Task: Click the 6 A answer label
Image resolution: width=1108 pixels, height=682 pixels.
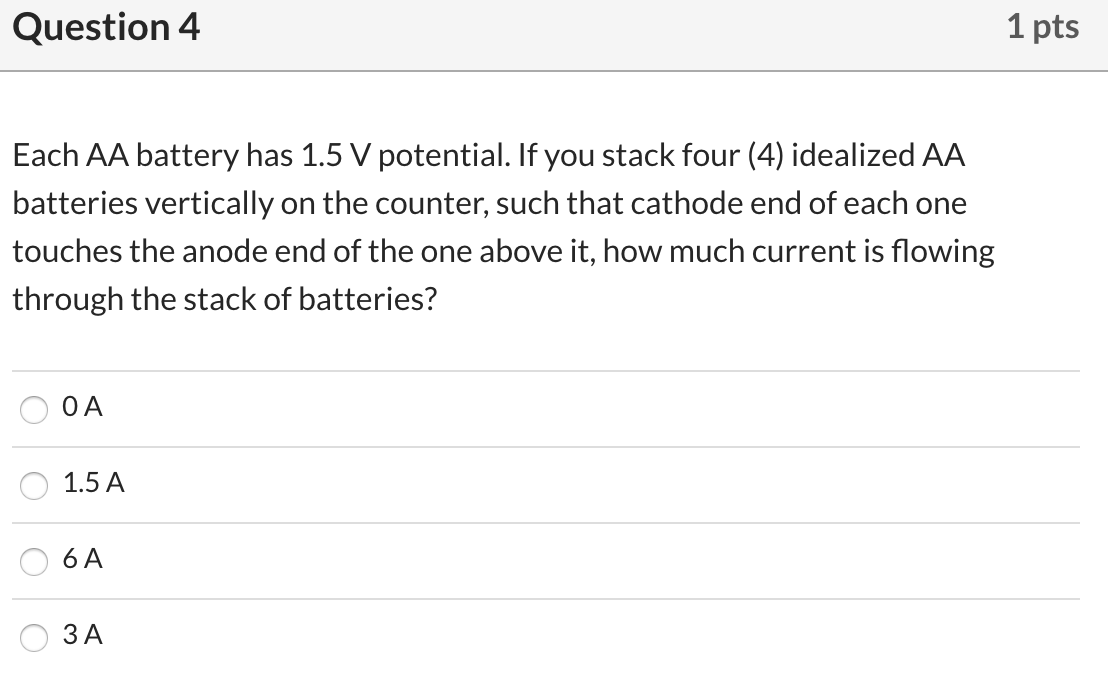Action: pyautogui.click(x=83, y=560)
